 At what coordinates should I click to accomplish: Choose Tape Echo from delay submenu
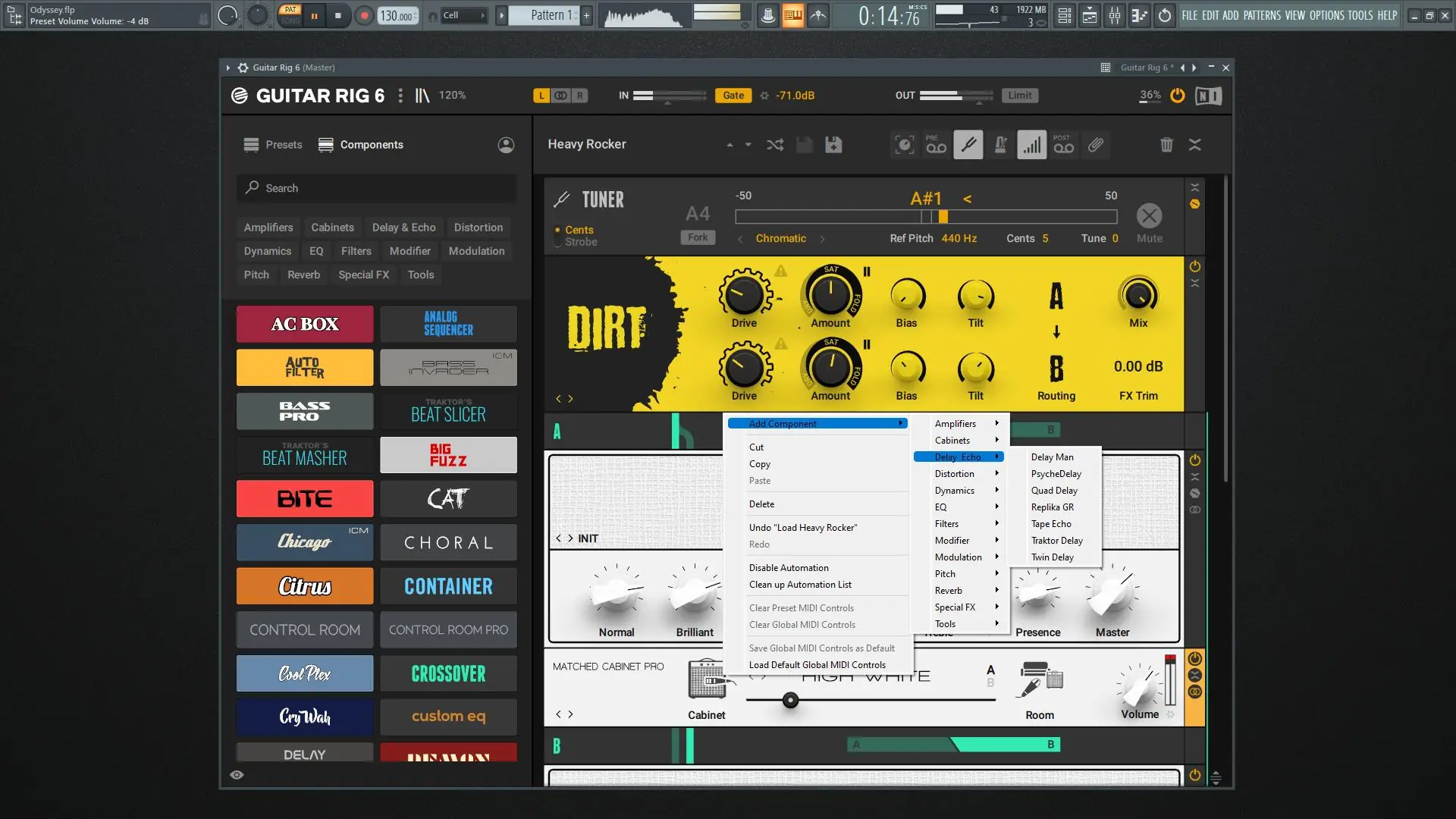pos(1051,524)
